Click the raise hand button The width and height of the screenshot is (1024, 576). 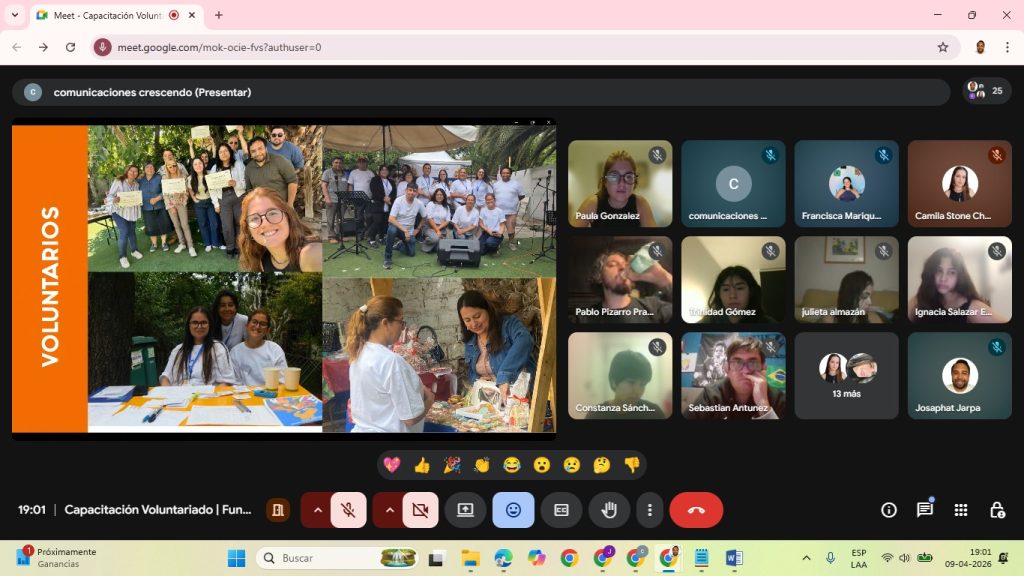point(609,510)
